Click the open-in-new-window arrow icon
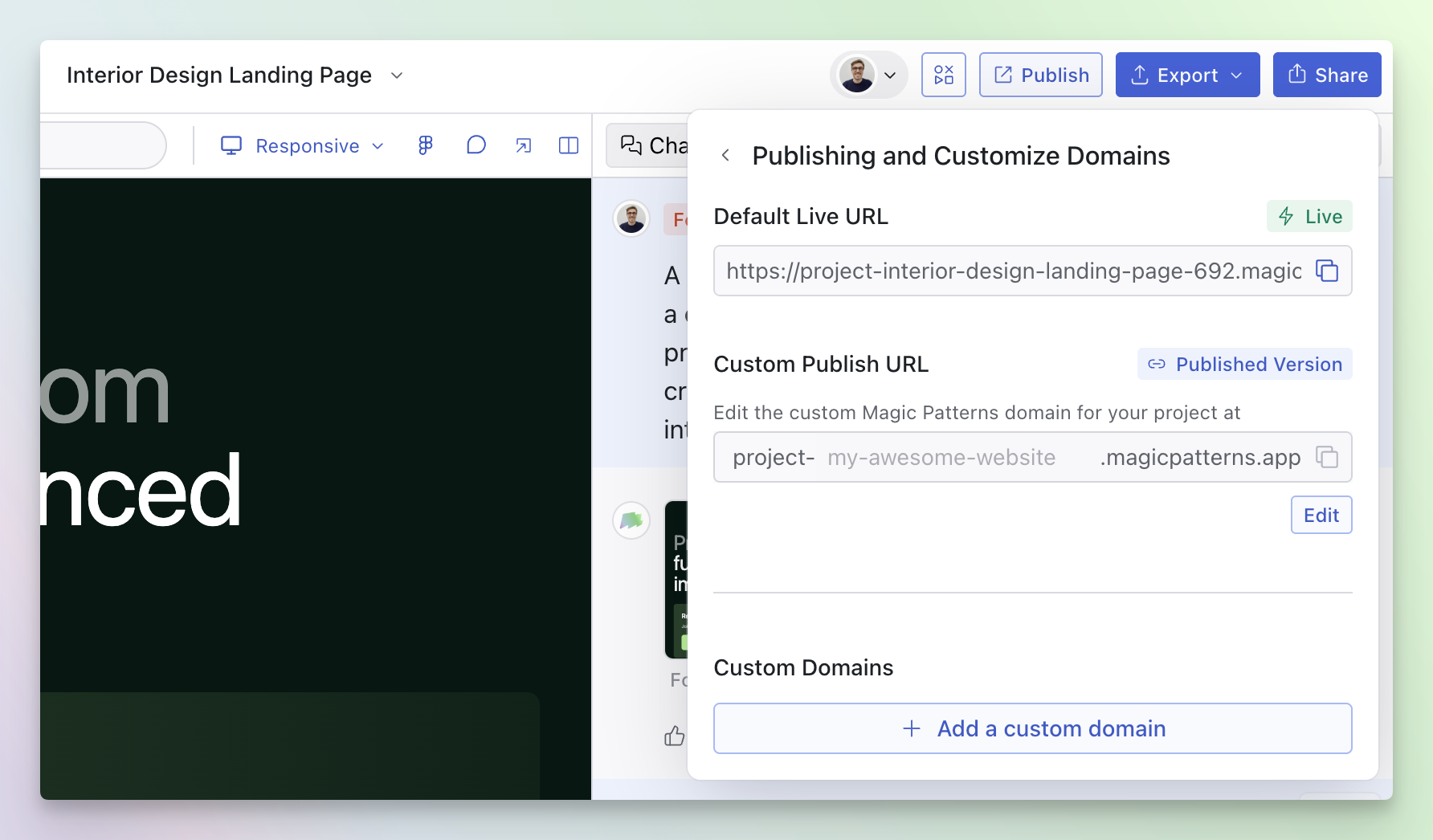This screenshot has height=840, width=1433. [x=523, y=145]
